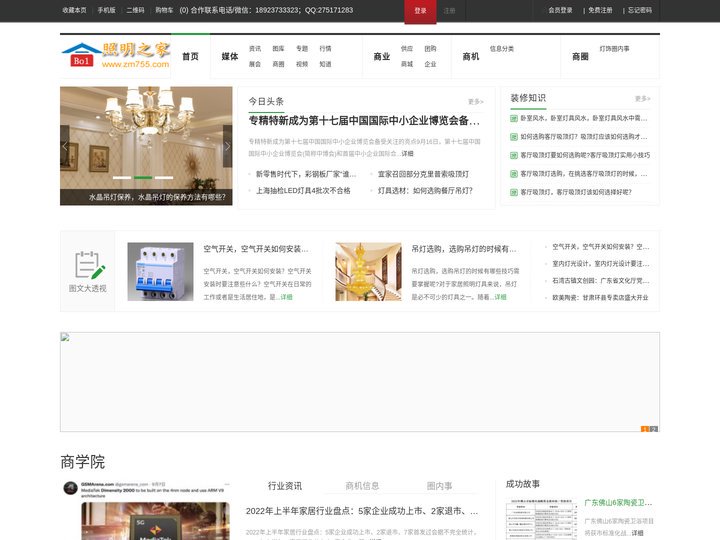The width and height of the screenshot is (720, 540).
Task: Go to 视频 under 媒体
Action: 302,64
